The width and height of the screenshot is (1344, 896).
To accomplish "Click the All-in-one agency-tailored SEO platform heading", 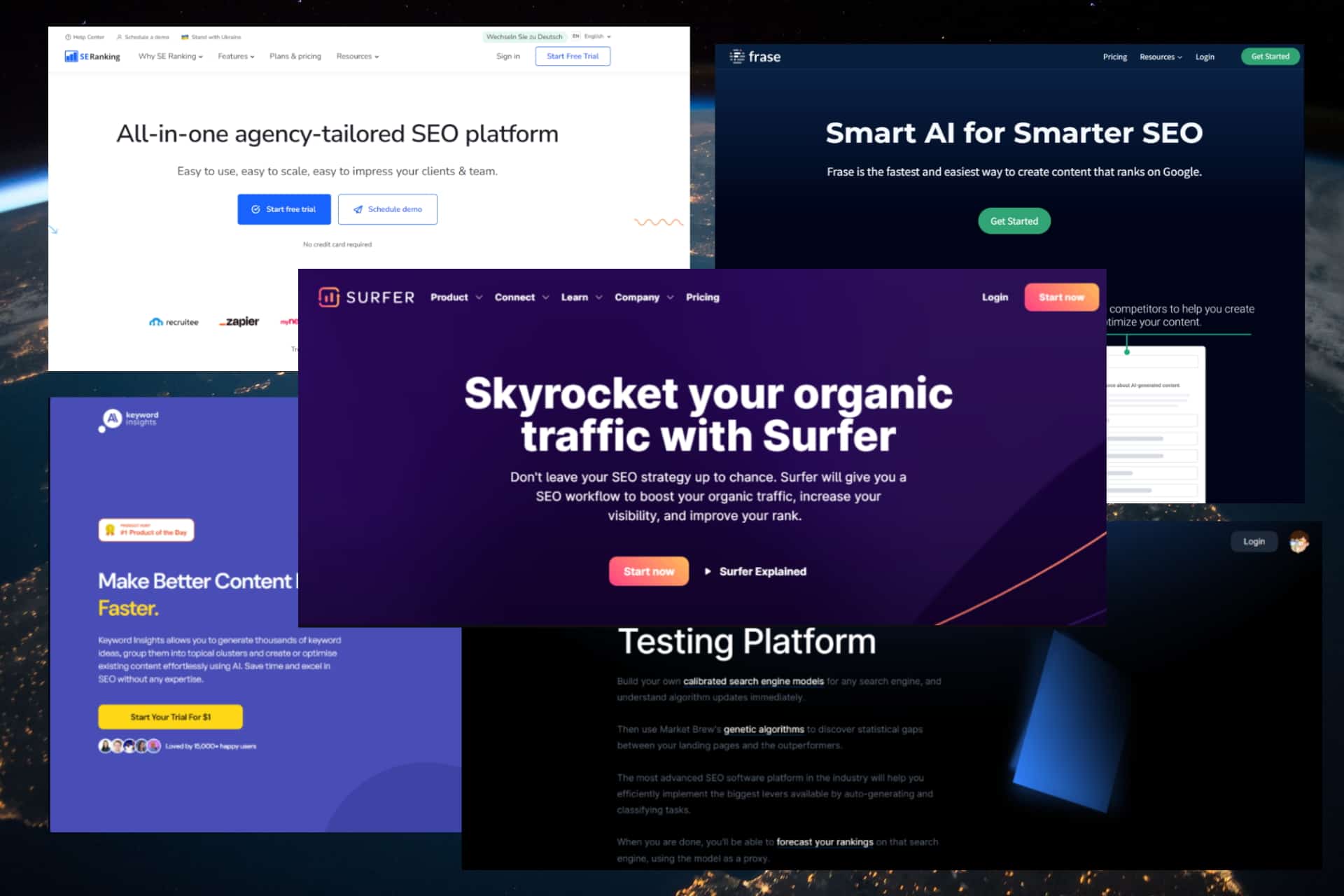I will 337,134.
